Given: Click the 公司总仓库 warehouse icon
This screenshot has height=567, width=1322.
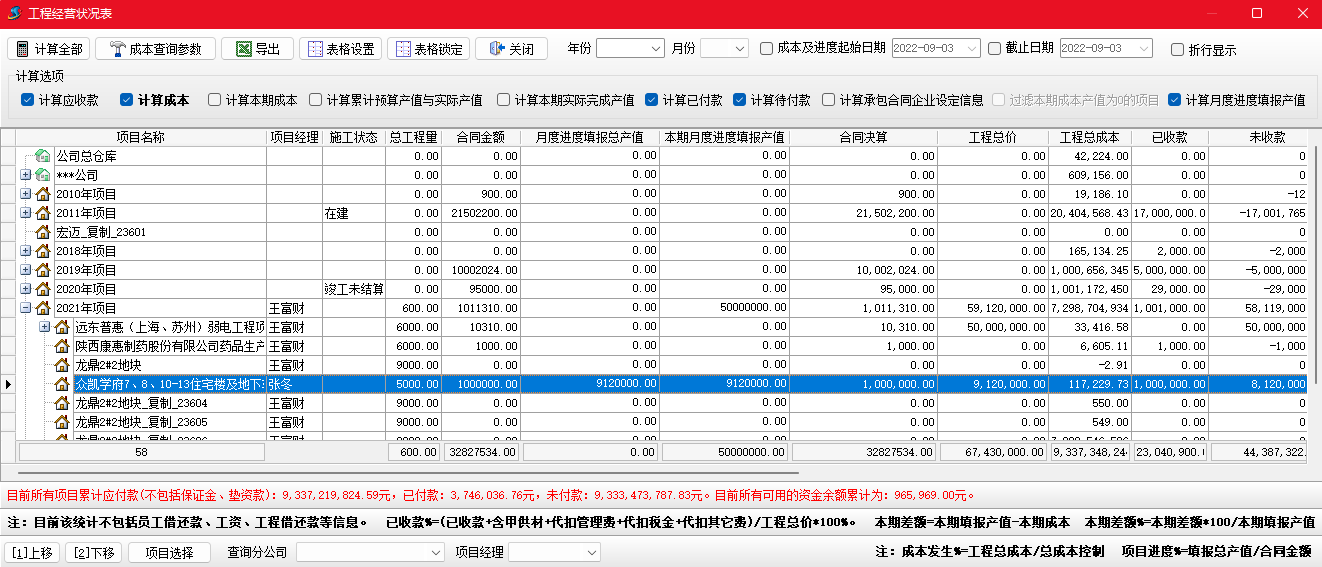Looking at the screenshot, I should (43, 156).
